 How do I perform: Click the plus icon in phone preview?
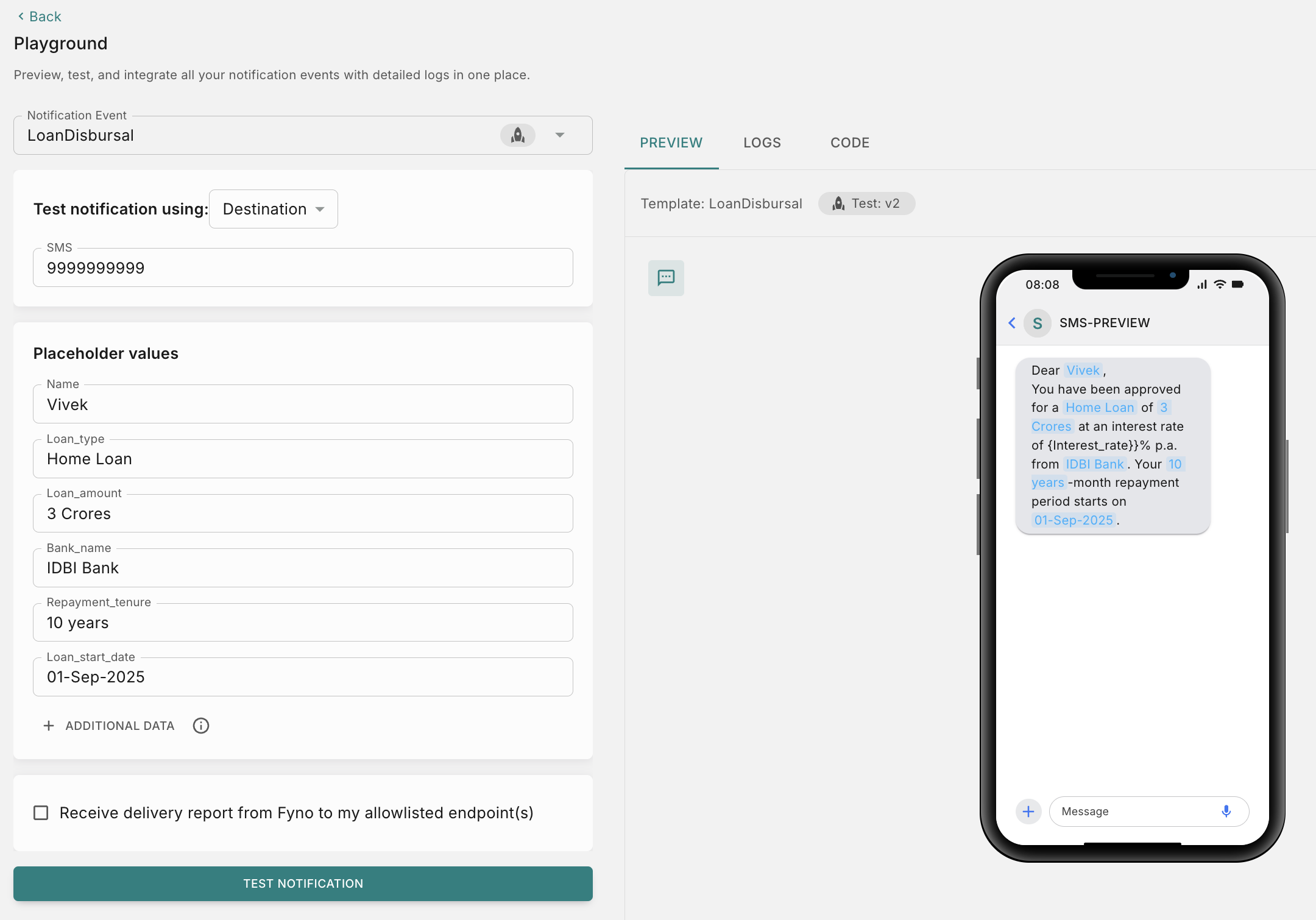1028,812
